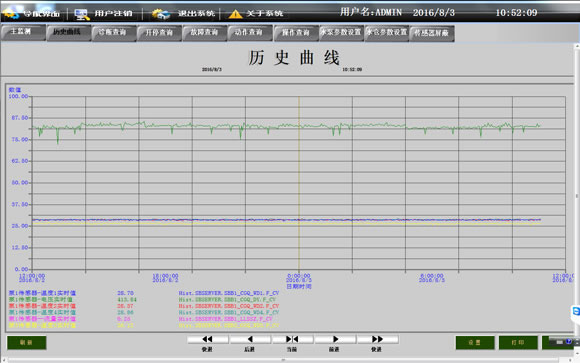Click the horizontal scrollbar at window bottom
580x363 pixels.
point(283,360)
